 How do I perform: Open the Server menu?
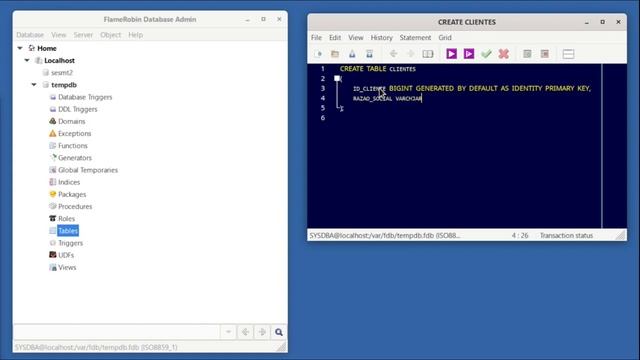[83, 35]
